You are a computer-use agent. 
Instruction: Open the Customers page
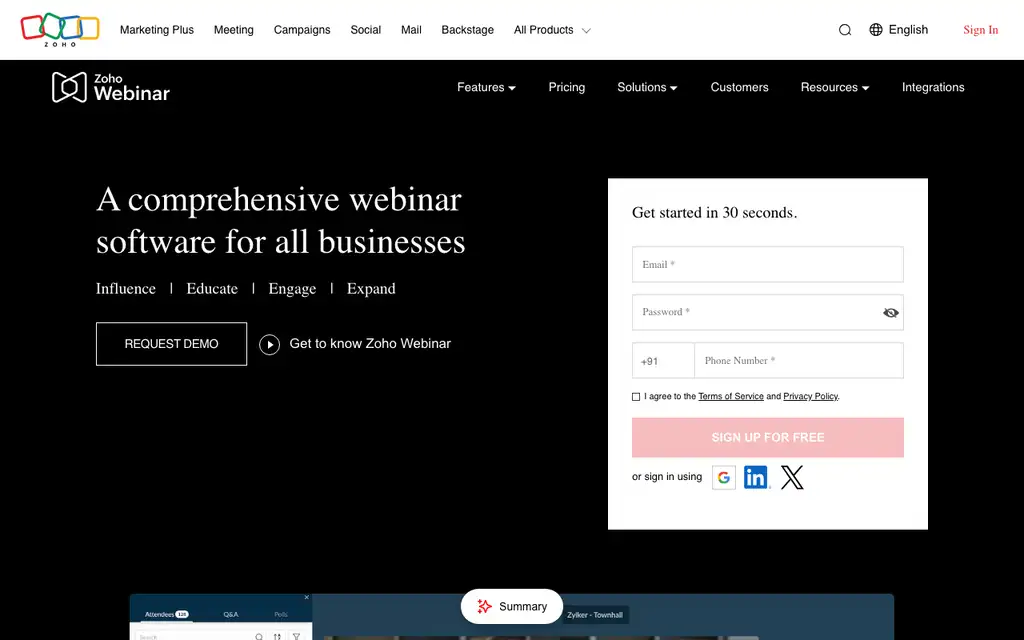739,88
